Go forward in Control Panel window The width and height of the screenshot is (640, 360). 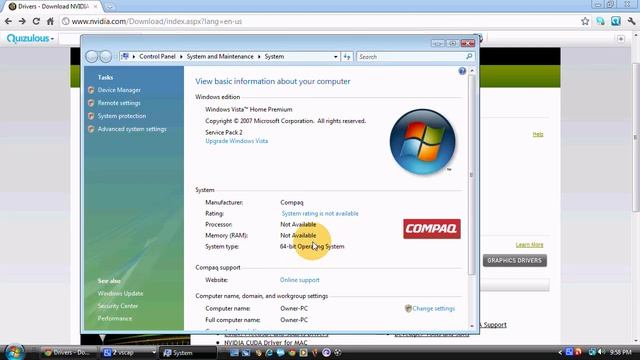coord(106,56)
